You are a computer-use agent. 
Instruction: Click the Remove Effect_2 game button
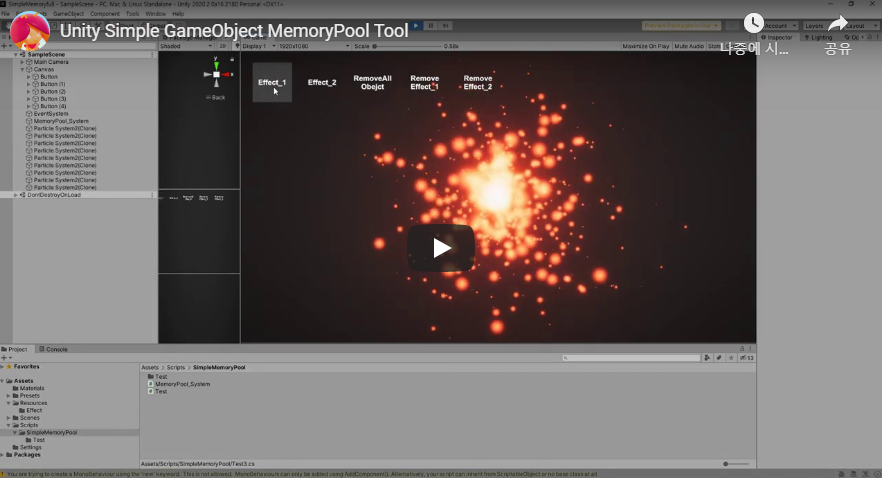tap(478, 82)
